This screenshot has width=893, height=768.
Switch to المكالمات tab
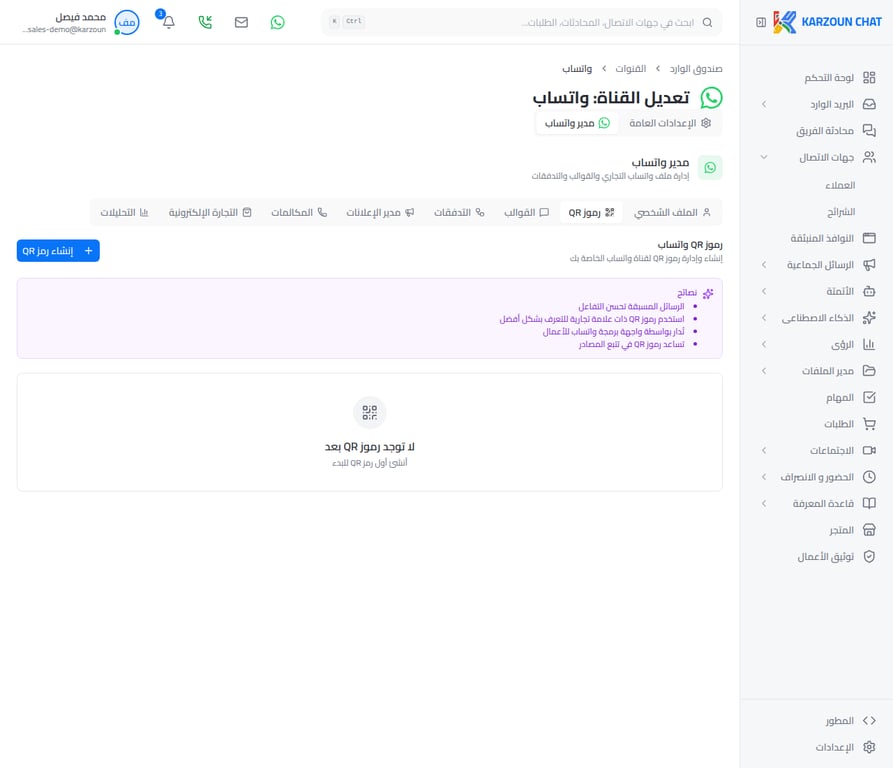pyautogui.click(x=299, y=212)
